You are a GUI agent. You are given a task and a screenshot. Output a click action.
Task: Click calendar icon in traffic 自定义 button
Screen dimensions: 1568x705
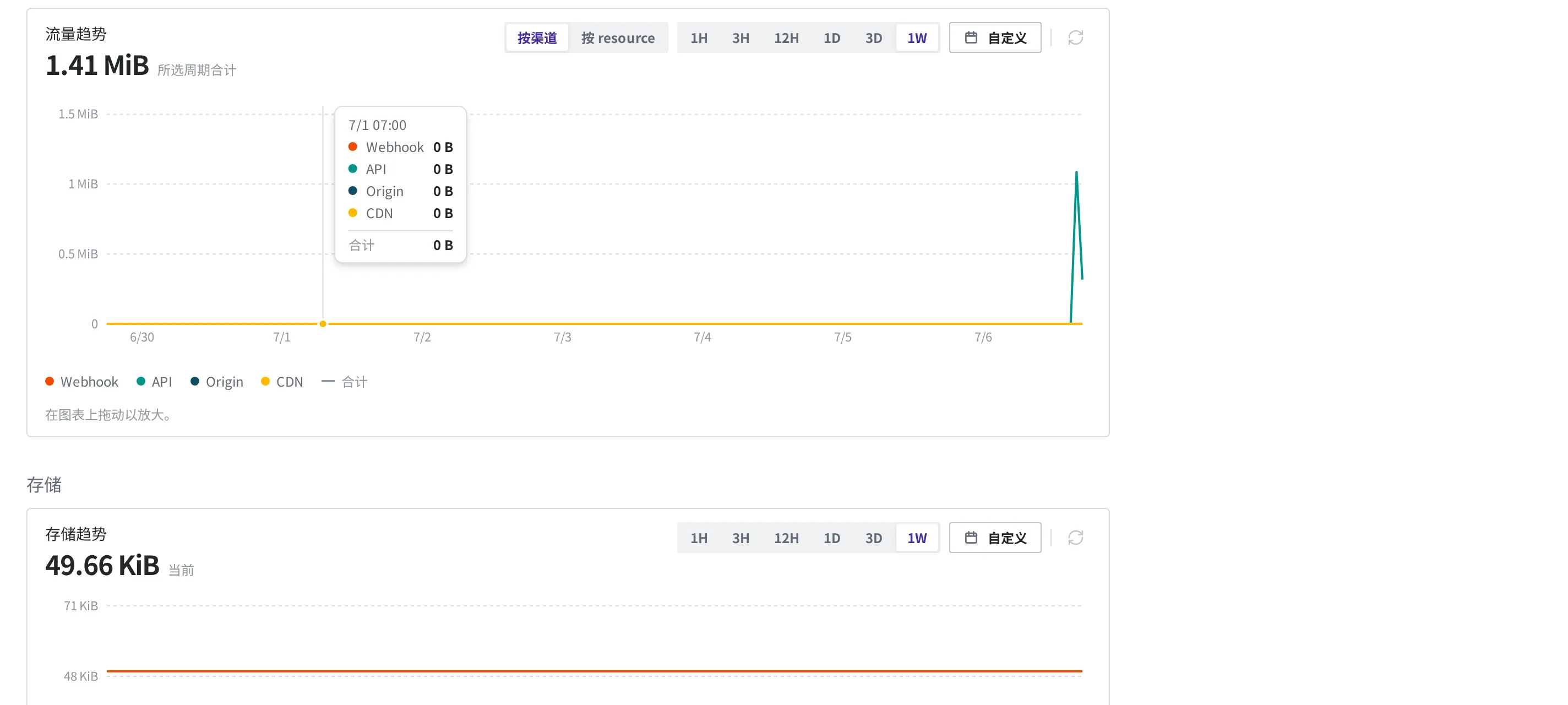click(971, 38)
